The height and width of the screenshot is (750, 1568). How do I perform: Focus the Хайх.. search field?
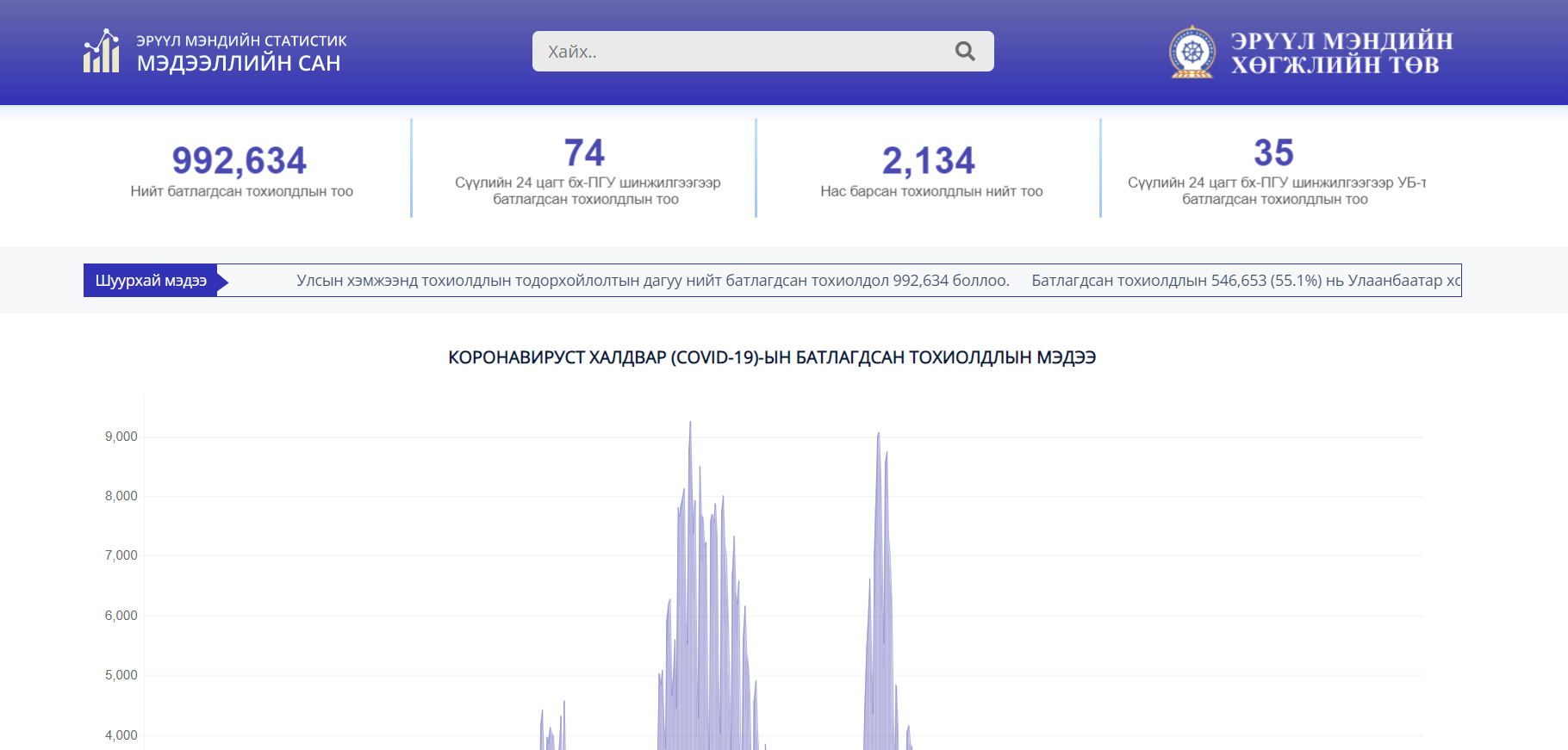[x=741, y=52]
